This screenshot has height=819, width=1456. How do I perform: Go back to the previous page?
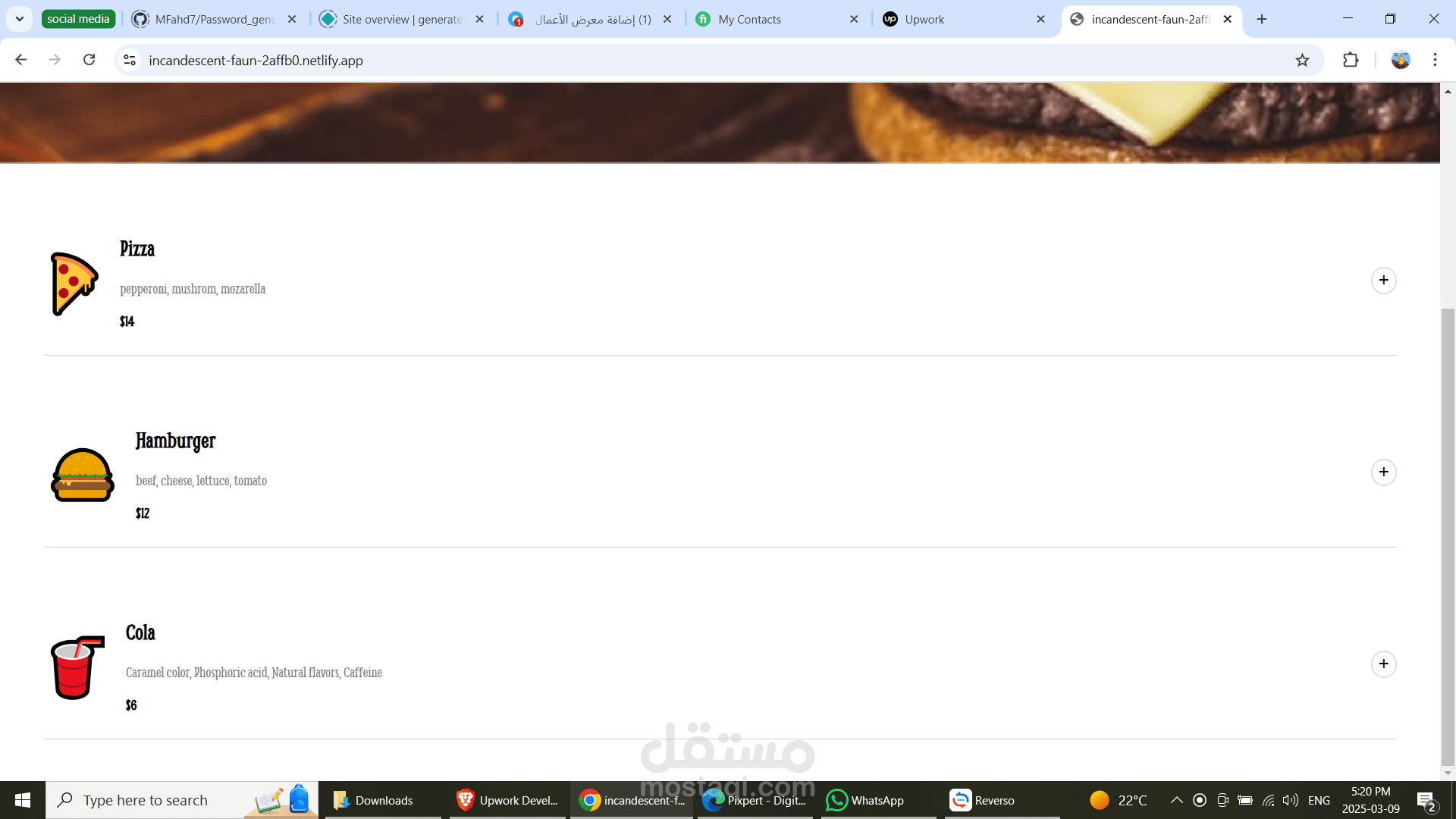21,60
